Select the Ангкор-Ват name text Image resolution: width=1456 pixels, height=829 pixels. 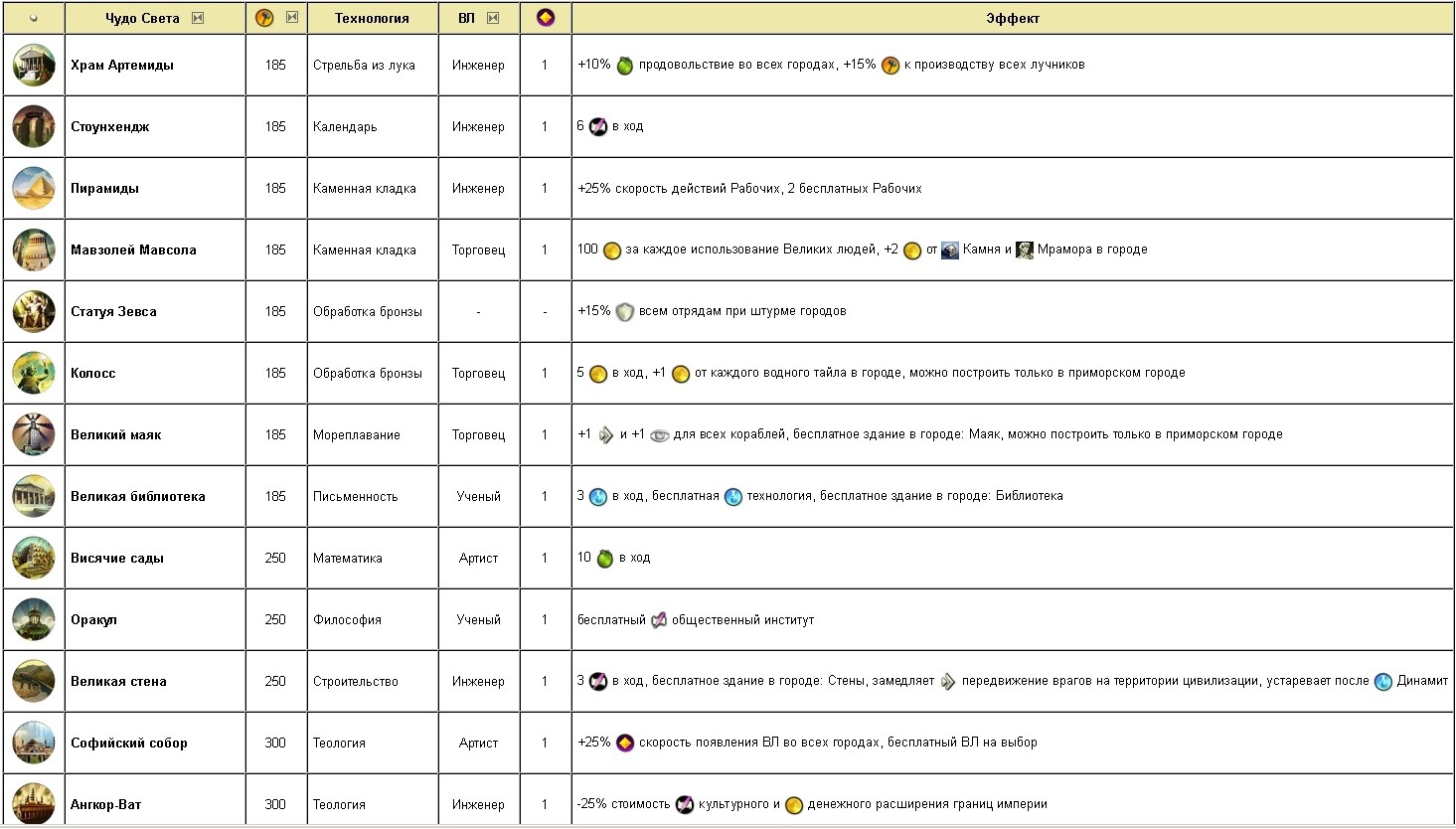click(x=106, y=805)
